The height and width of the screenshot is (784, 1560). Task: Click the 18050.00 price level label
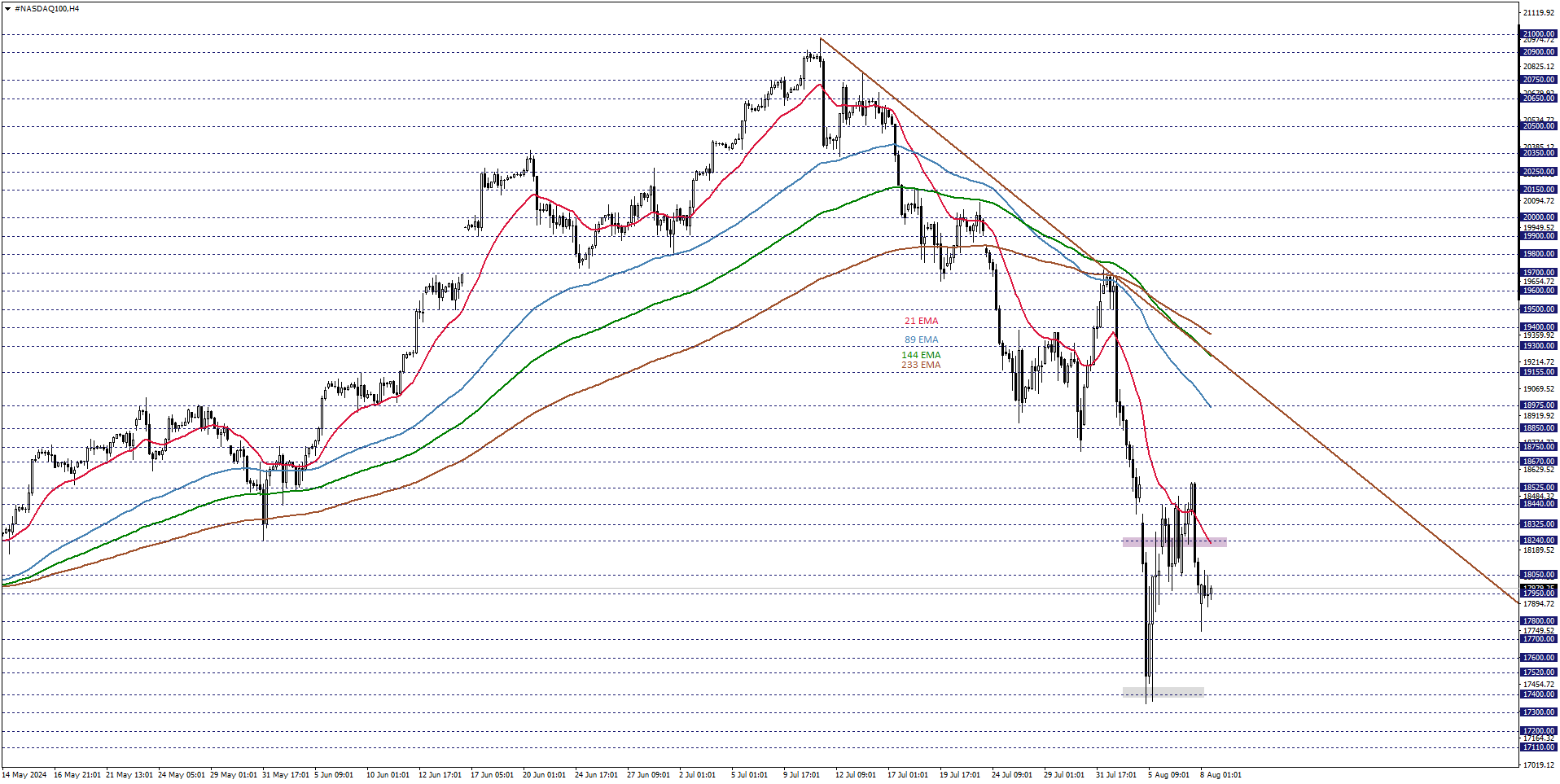1539,575
